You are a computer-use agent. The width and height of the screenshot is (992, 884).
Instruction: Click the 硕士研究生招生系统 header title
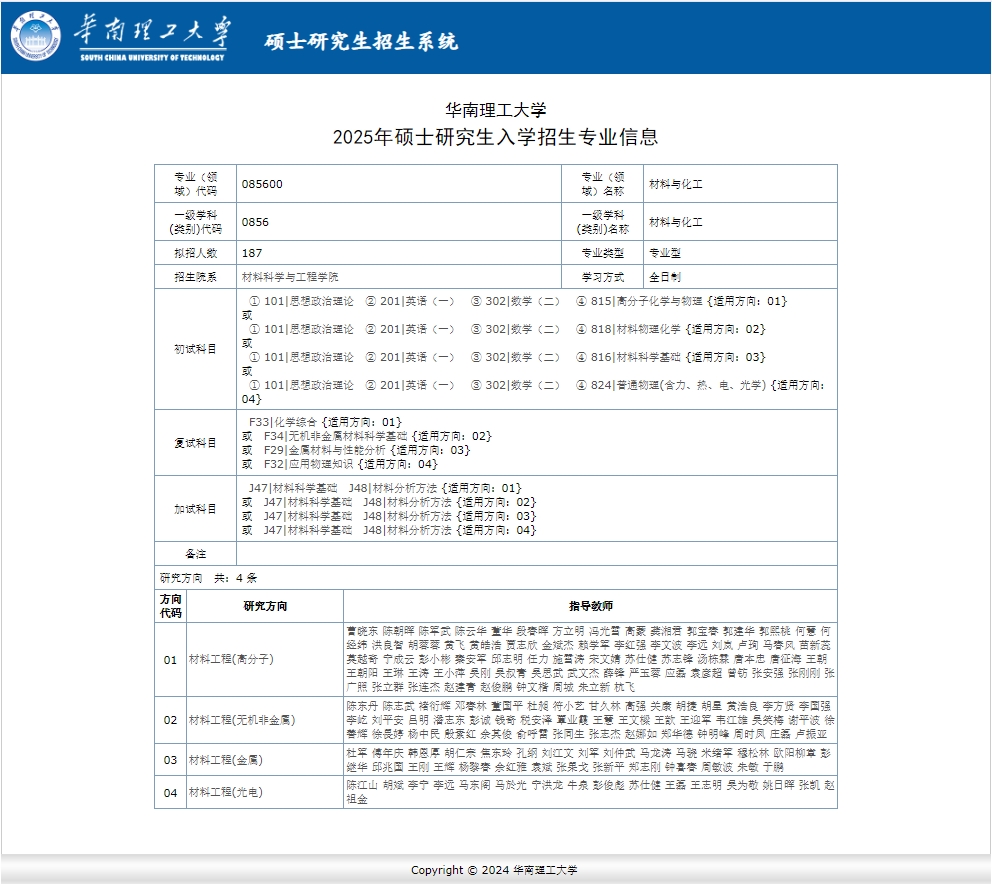361,41
